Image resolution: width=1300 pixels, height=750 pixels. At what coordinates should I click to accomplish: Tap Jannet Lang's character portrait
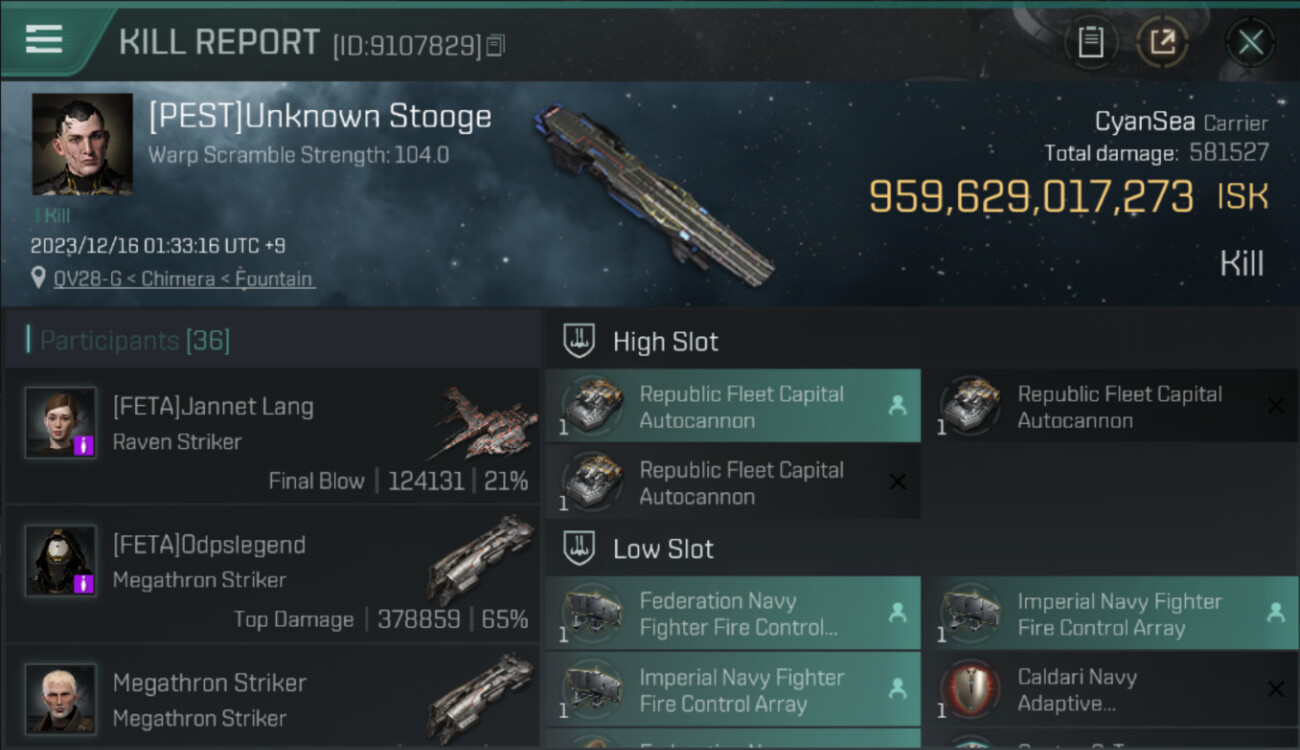click(x=61, y=422)
